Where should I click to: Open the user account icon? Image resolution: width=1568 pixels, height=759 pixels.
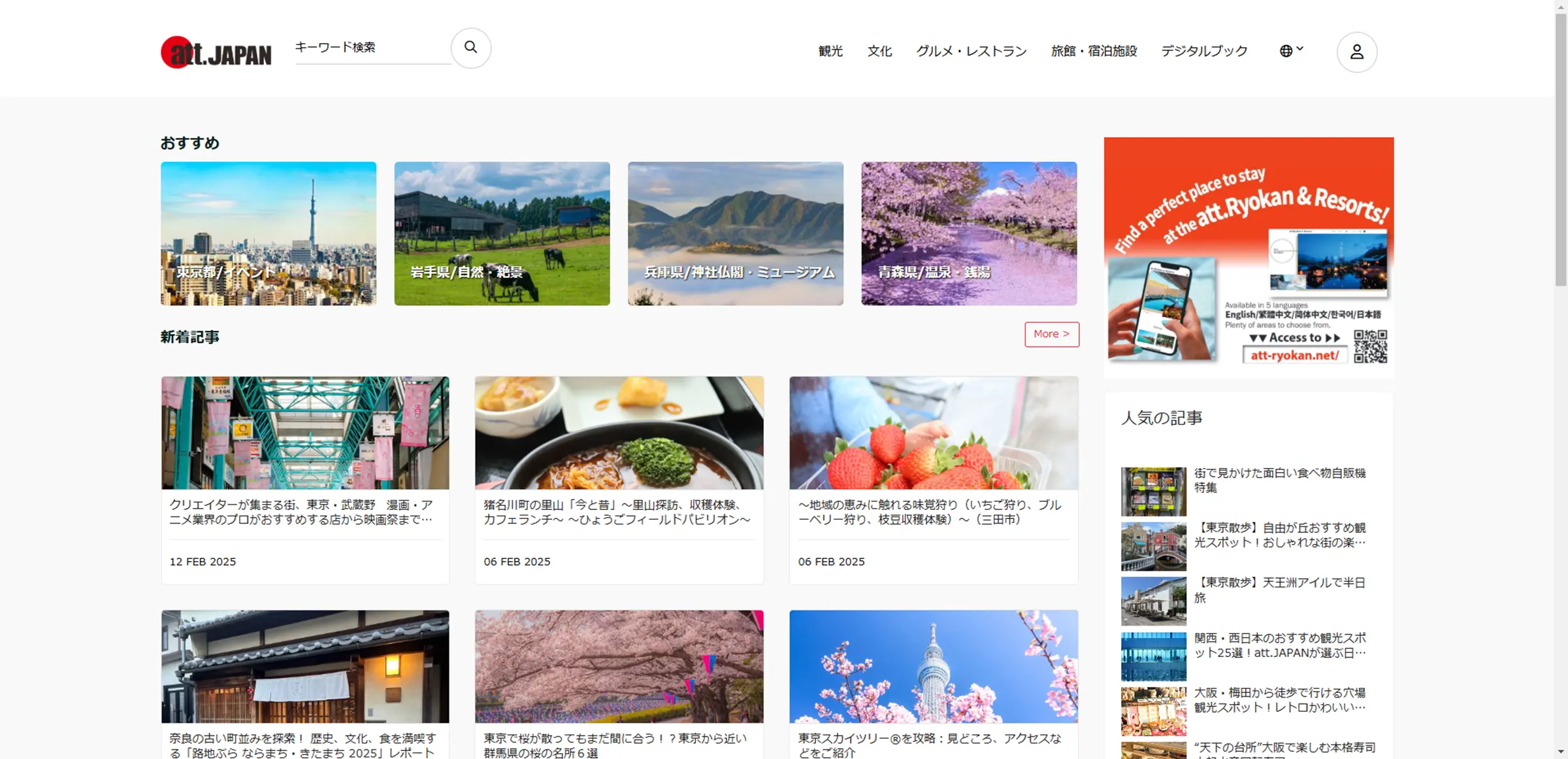tap(1358, 50)
